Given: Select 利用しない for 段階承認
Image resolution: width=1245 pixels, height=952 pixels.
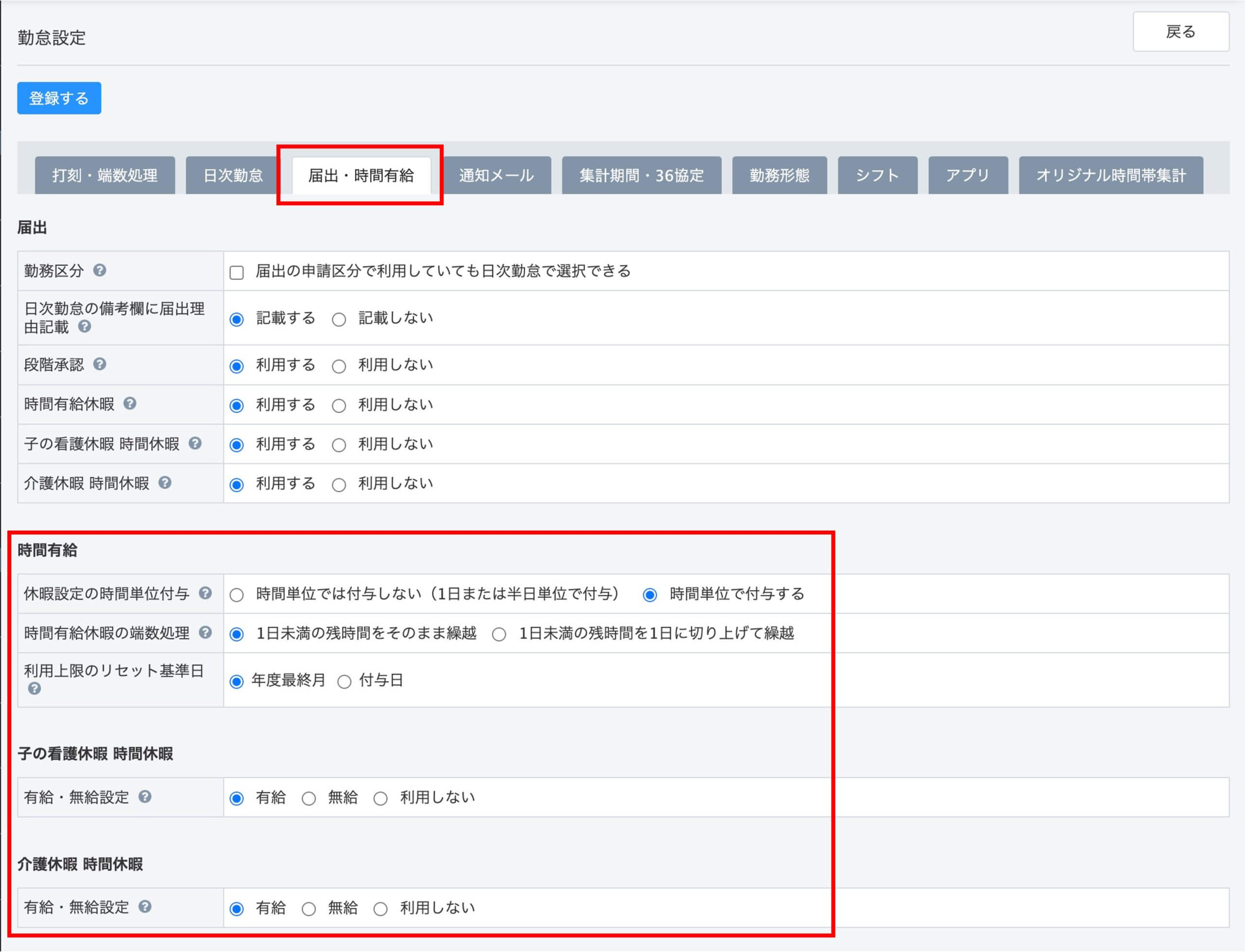Looking at the screenshot, I should tap(338, 367).
